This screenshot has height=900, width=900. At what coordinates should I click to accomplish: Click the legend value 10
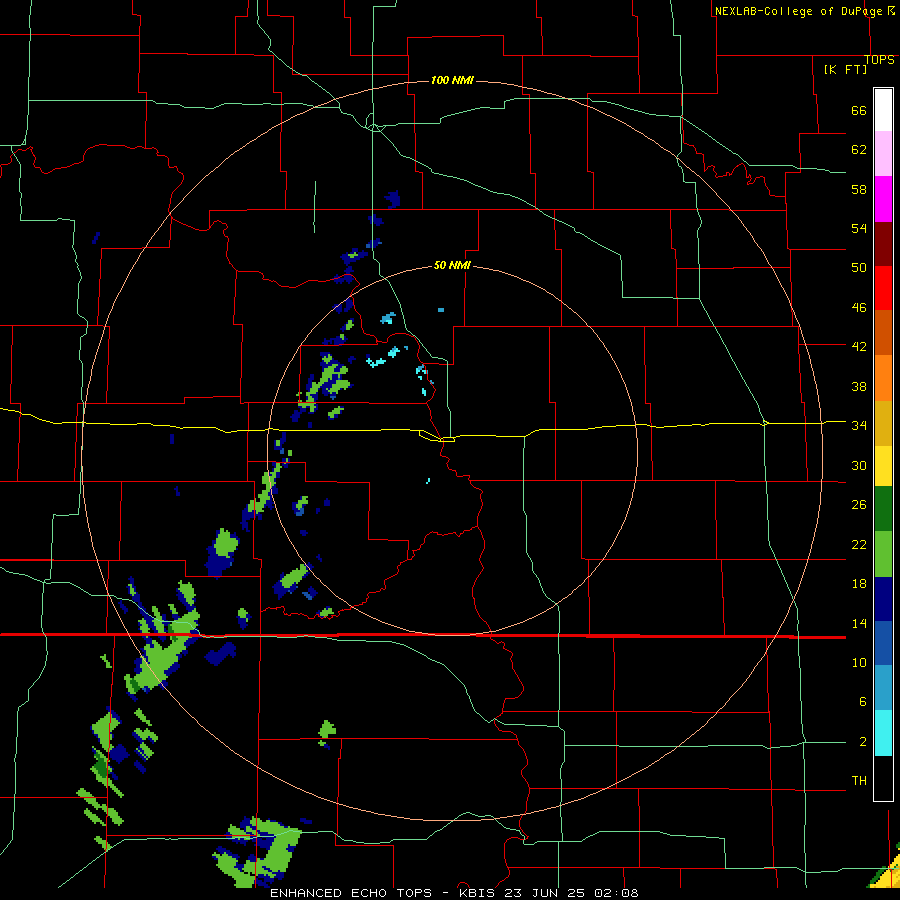click(x=859, y=662)
